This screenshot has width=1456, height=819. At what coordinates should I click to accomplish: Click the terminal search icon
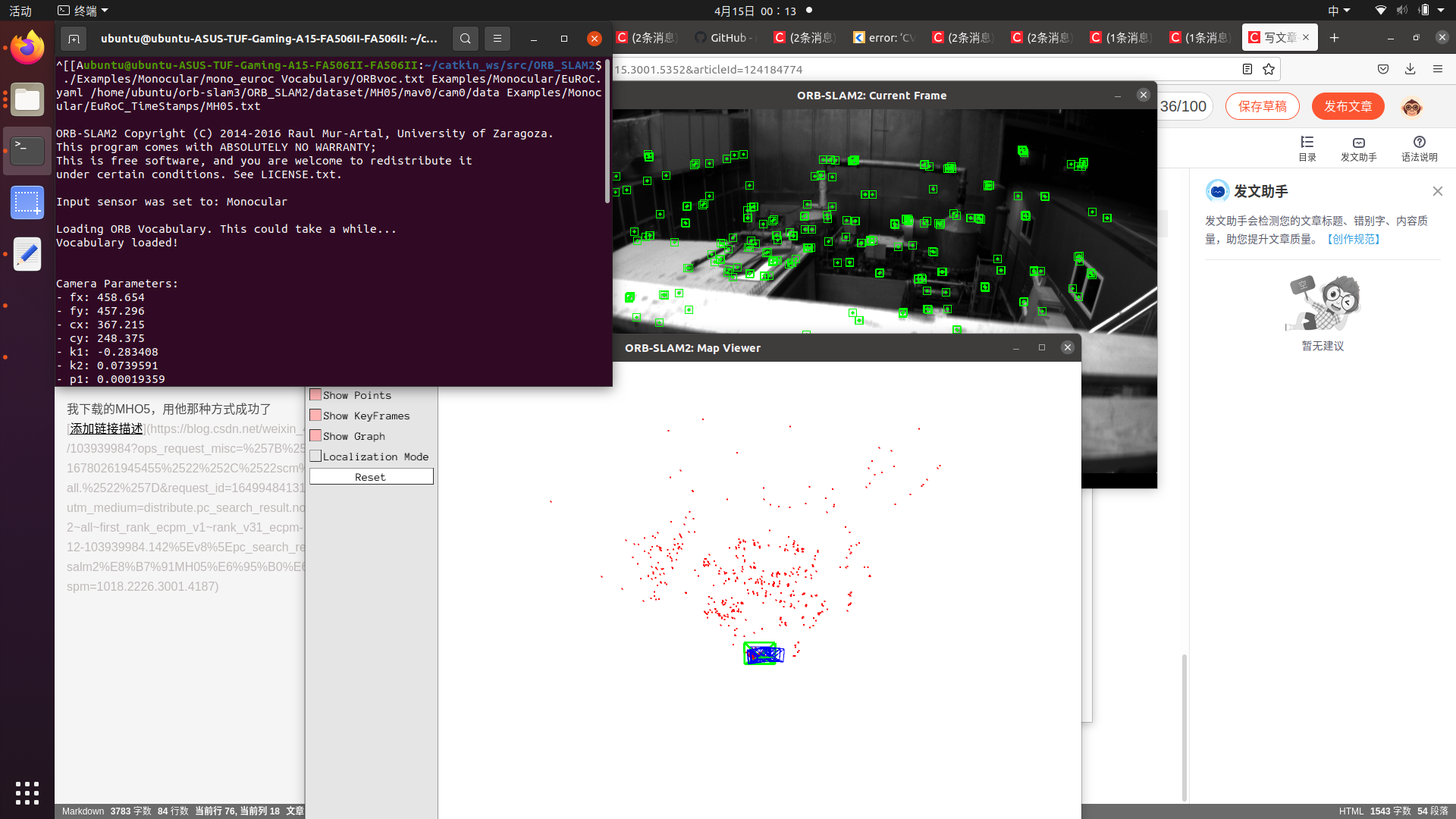tap(466, 39)
